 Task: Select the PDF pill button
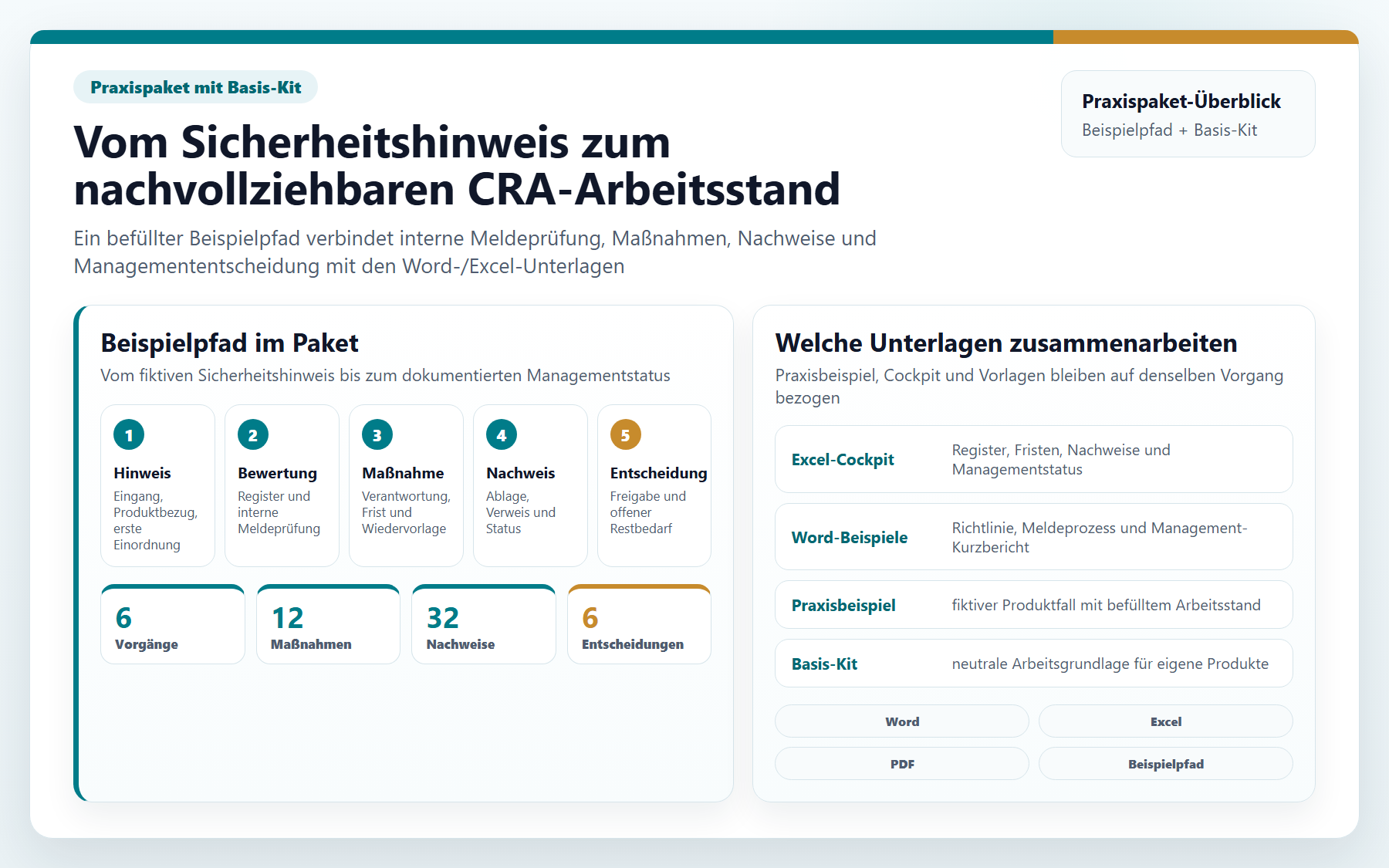pyautogui.click(x=902, y=764)
